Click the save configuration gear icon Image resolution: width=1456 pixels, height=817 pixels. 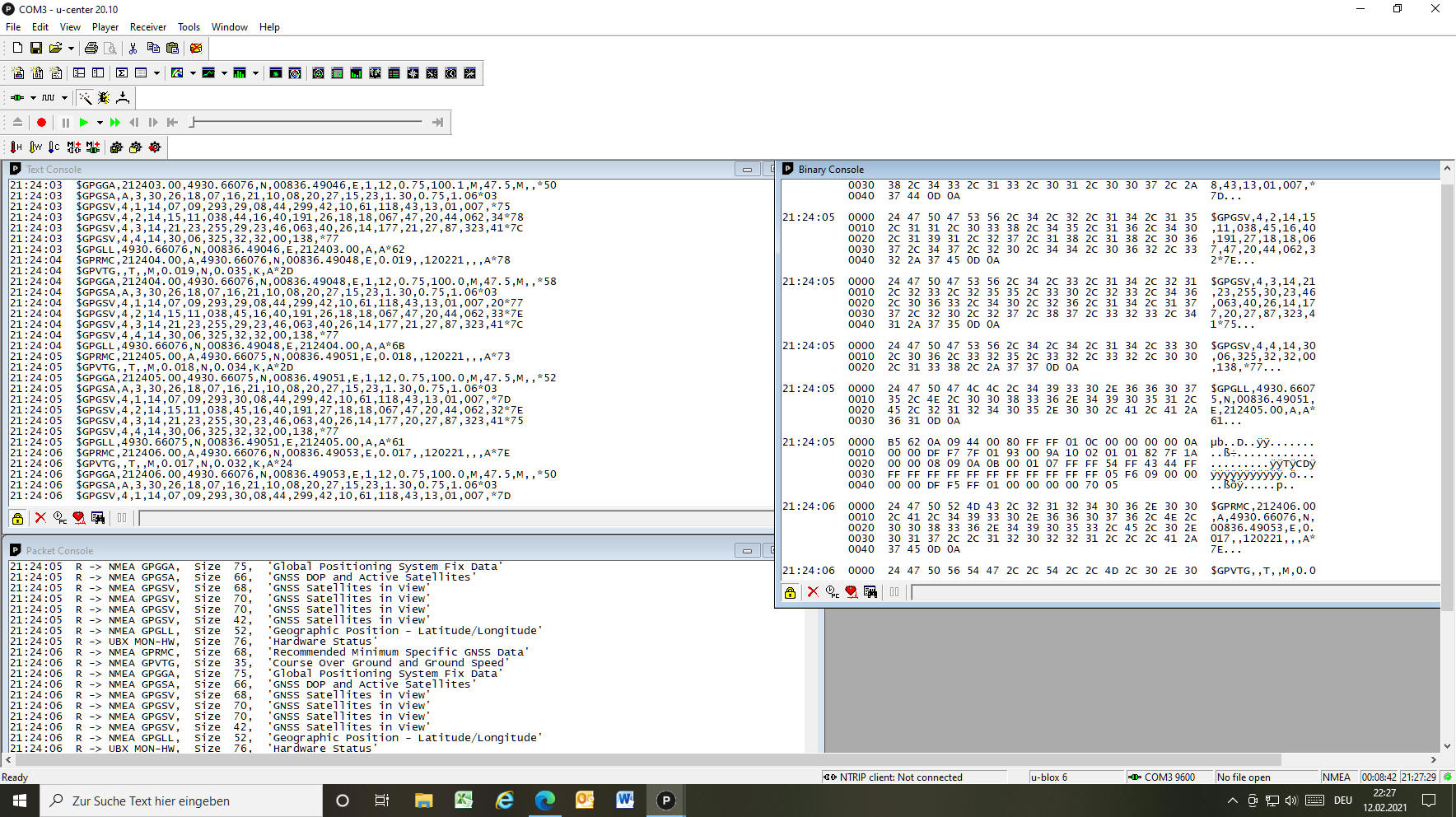[116, 147]
